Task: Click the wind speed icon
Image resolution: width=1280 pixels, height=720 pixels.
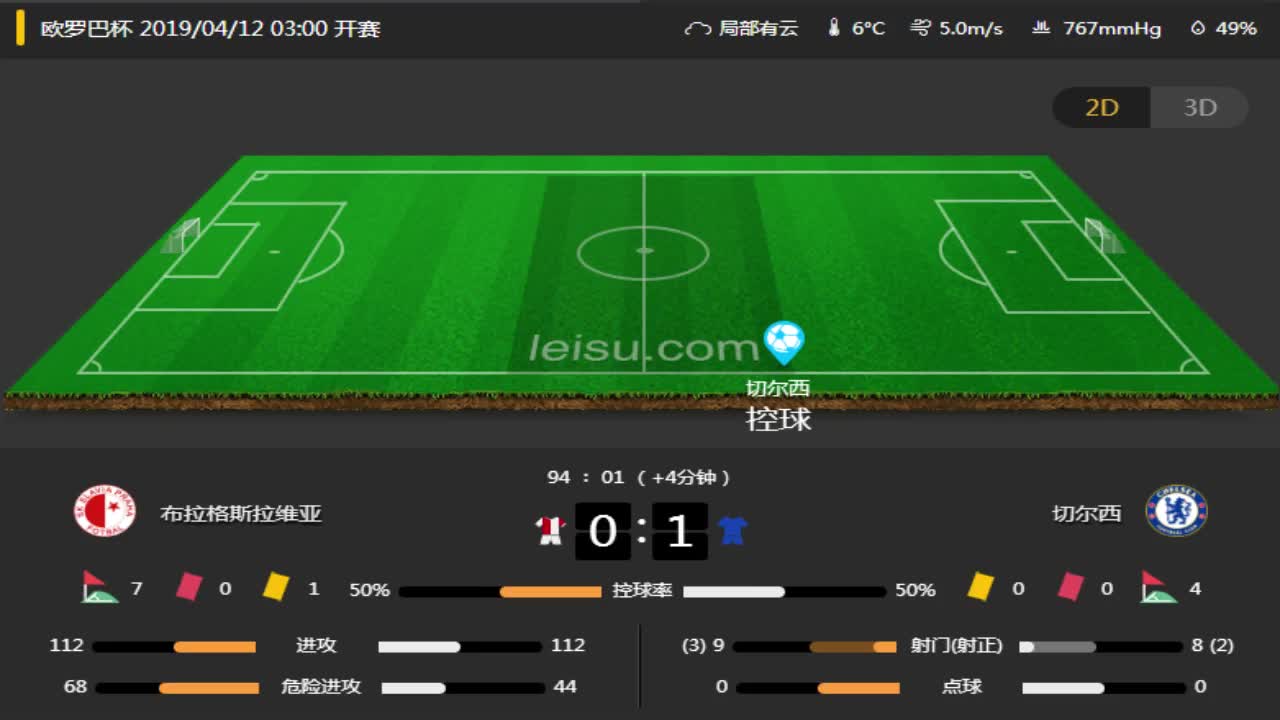Action: [920, 28]
